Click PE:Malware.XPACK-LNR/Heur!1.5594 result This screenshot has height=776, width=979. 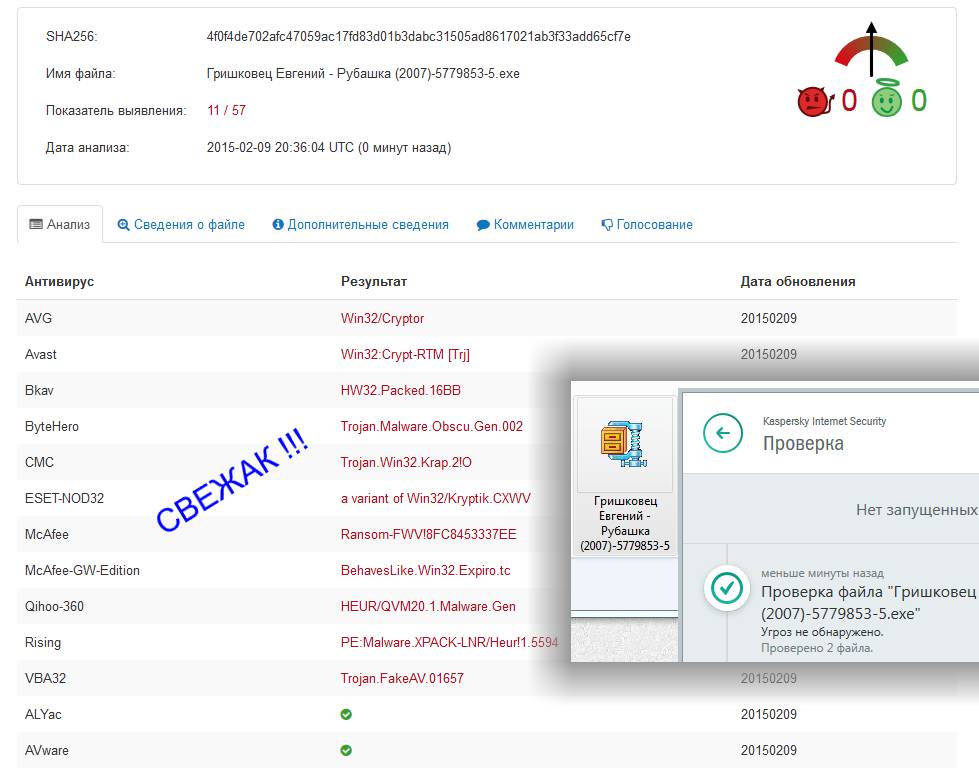[450, 642]
